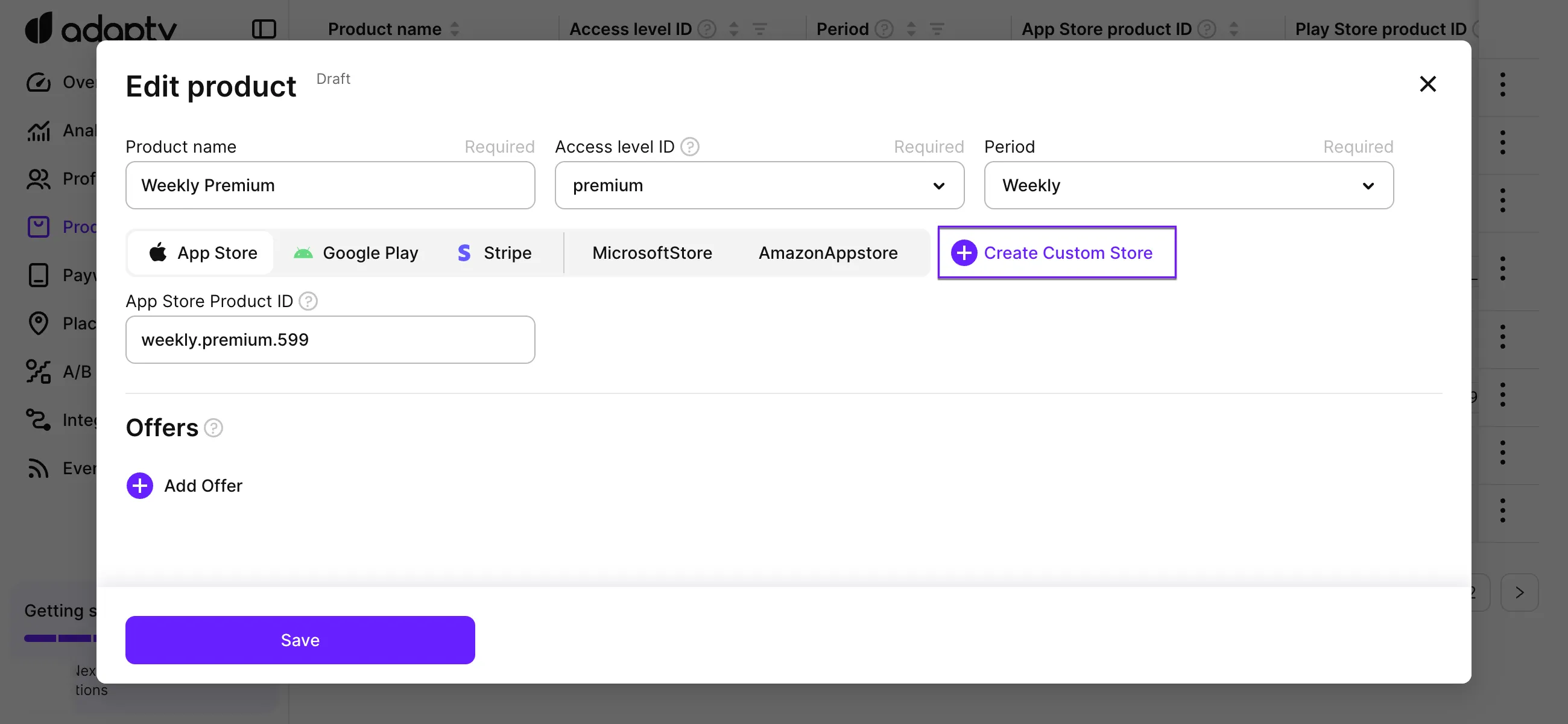Select the MicrosoftStore tab
Image resolution: width=1568 pixels, height=724 pixels.
click(652, 252)
